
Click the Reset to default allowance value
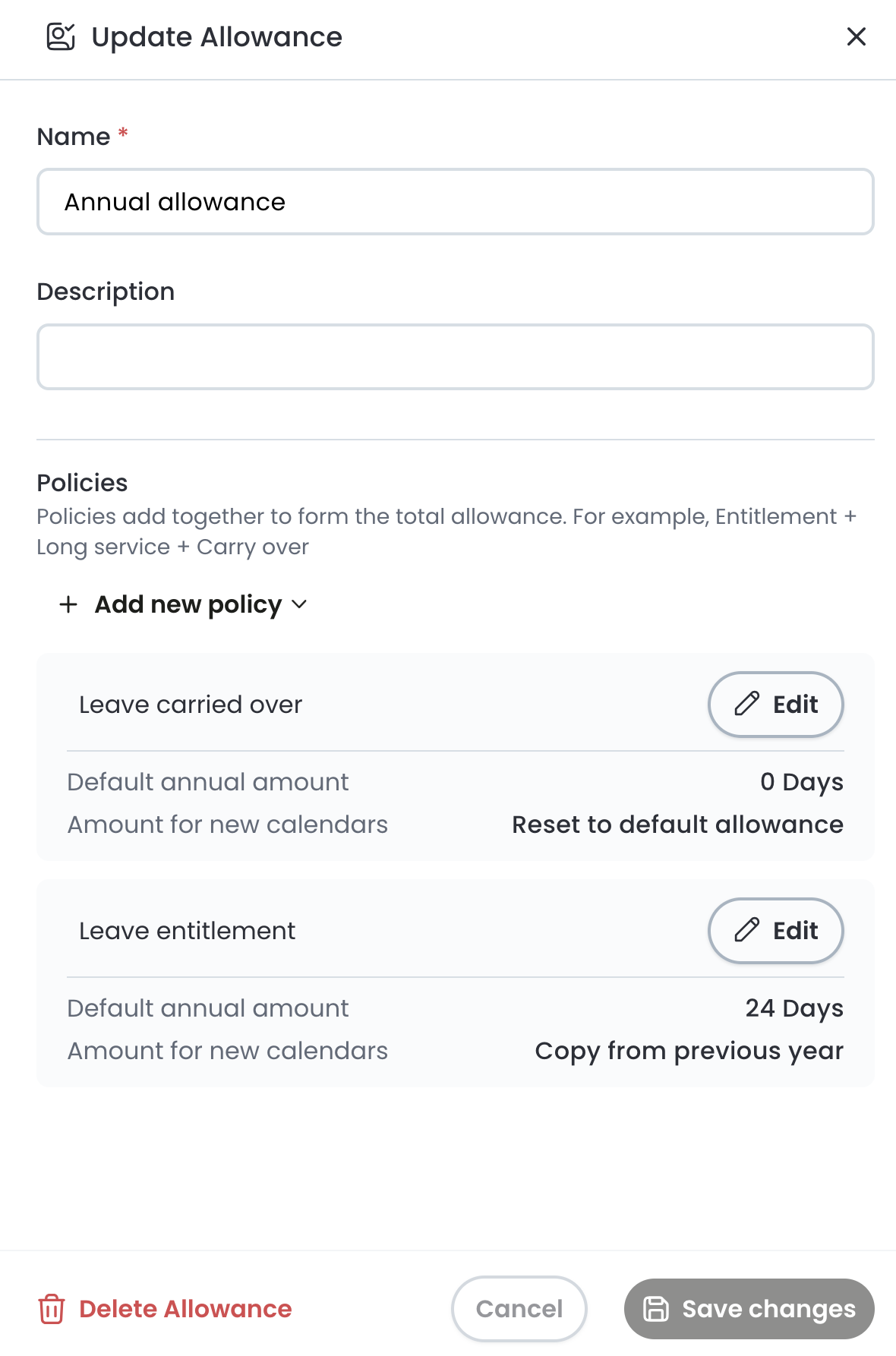point(677,825)
